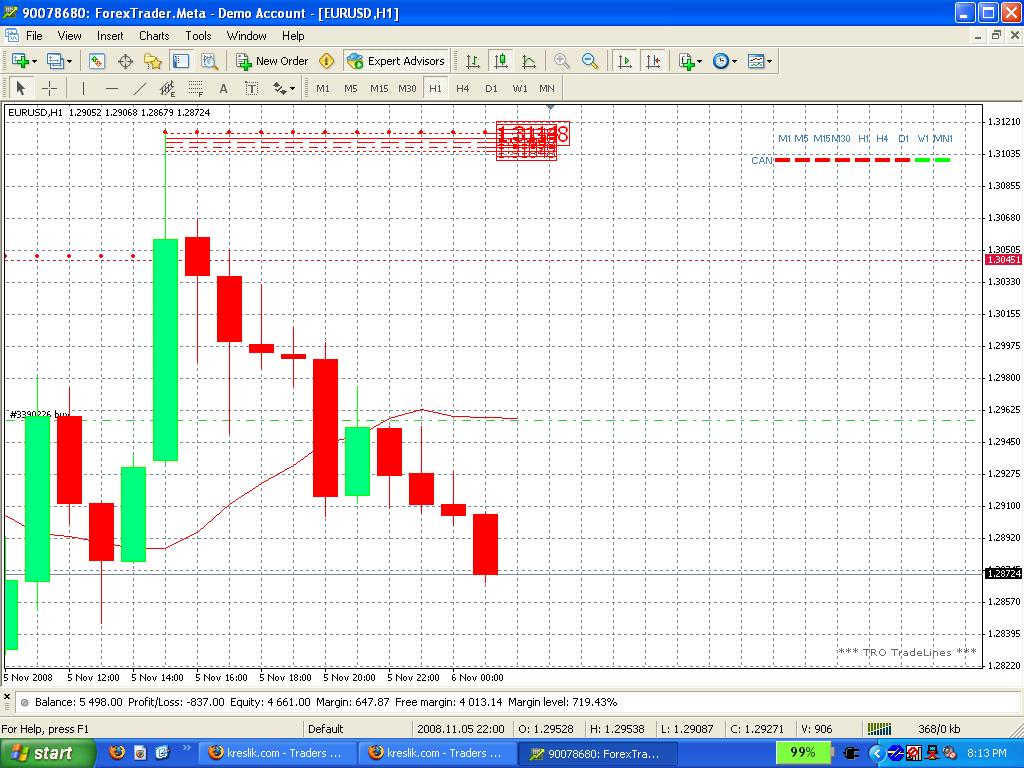Select the arrow Cursor tool
1024x768 pixels.
pyautogui.click(x=20, y=88)
